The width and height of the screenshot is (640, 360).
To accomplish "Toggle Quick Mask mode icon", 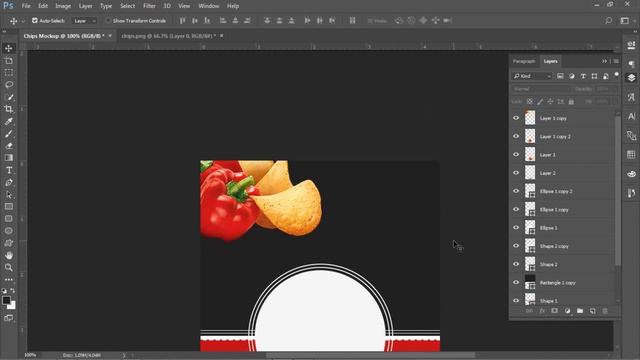I will [x=9, y=318].
